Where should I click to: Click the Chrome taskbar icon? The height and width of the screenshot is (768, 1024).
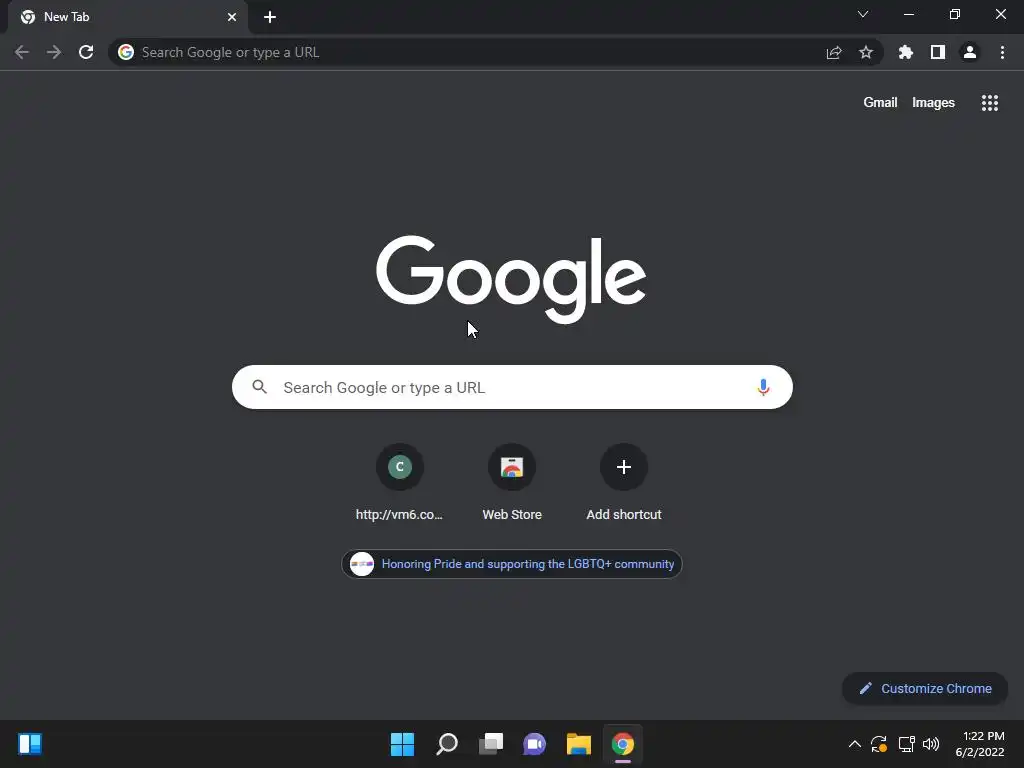pos(623,744)
